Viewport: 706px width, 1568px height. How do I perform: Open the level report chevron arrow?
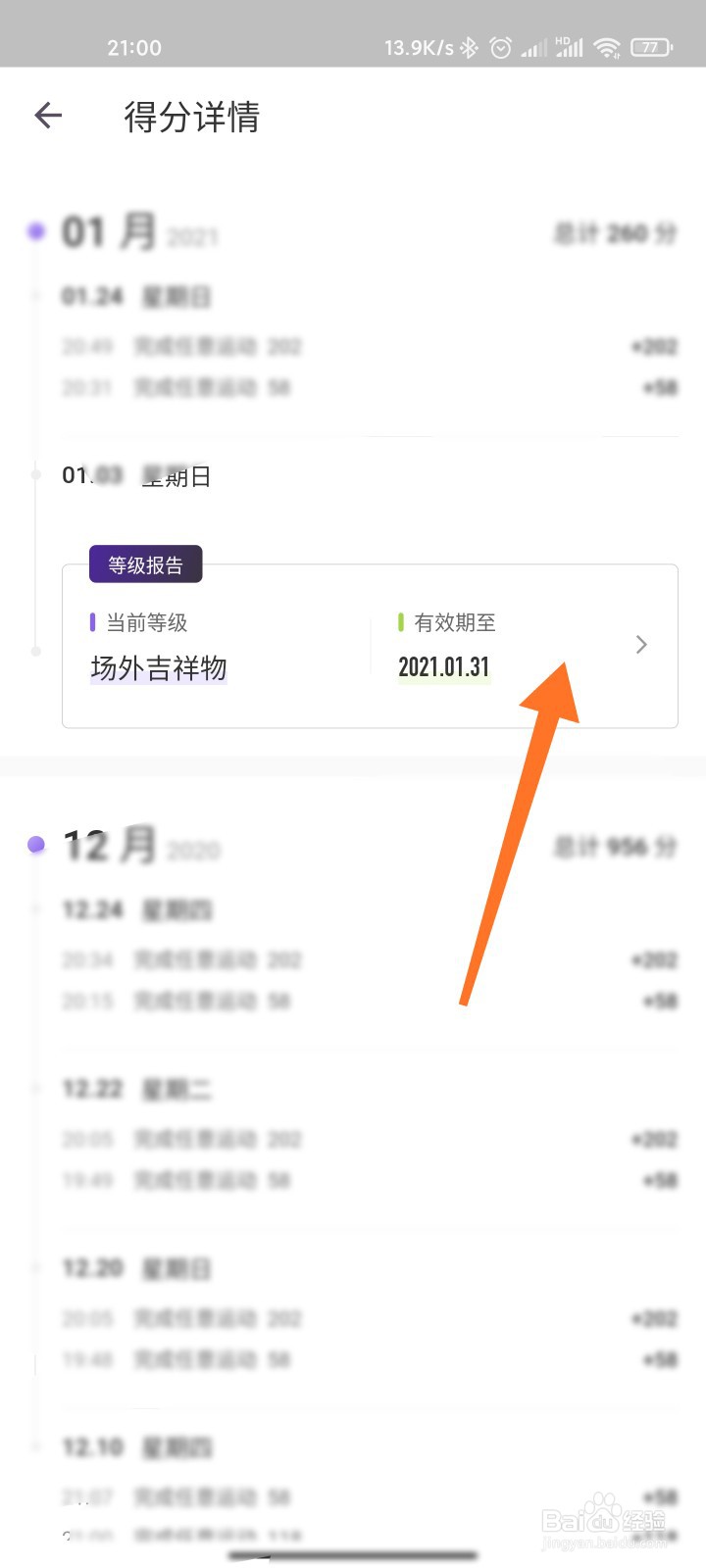[641, 645]
